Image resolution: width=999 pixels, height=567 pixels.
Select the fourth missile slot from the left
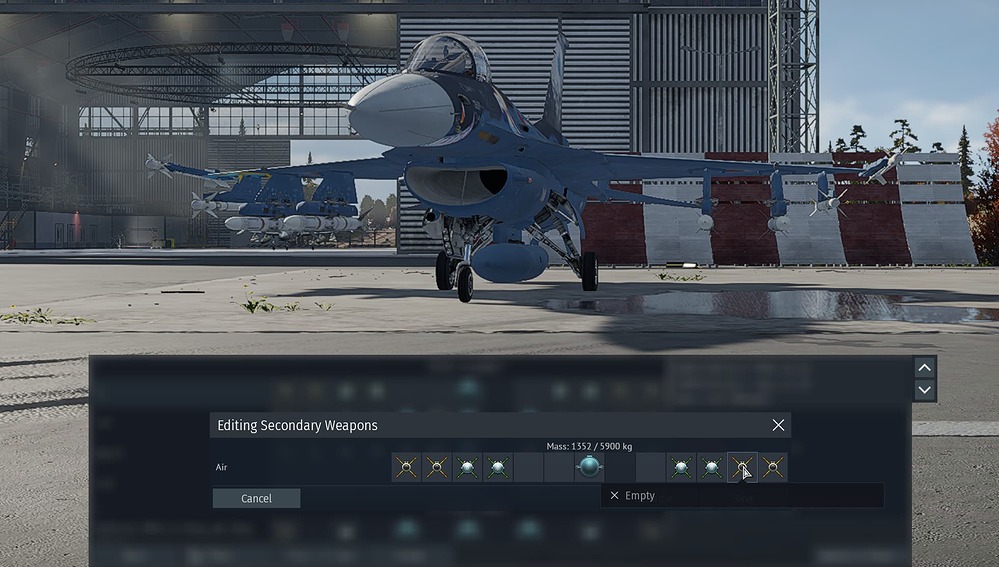point(498,467)
